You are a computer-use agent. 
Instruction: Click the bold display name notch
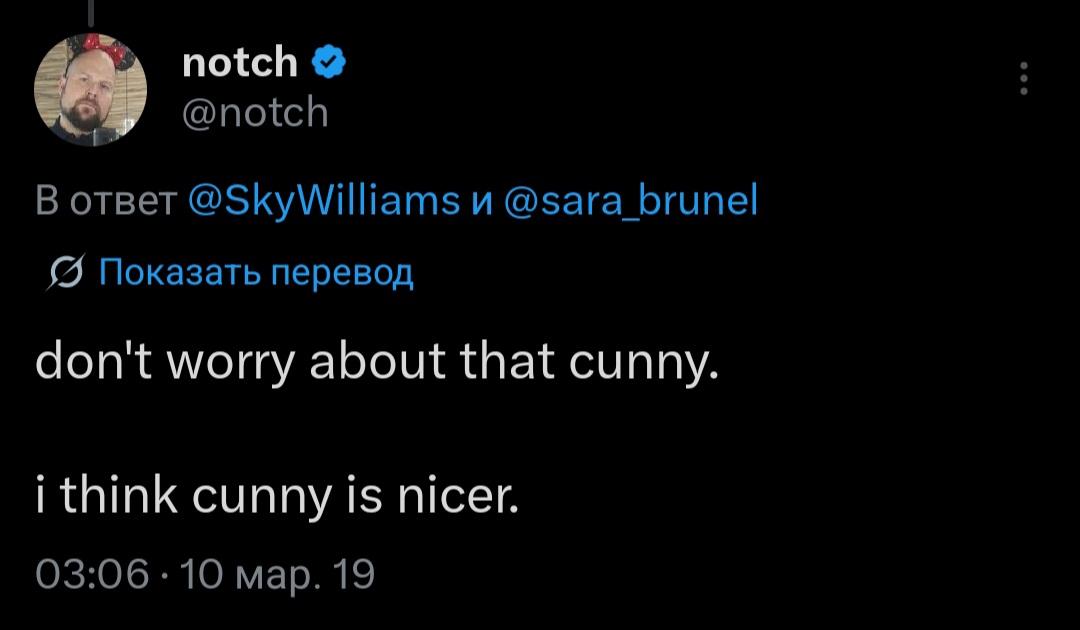(x=240, y=63)
